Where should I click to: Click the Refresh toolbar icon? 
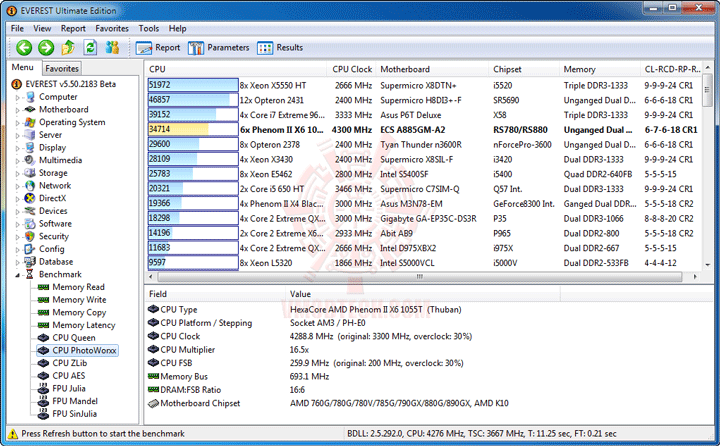click(x=90, y=47)
